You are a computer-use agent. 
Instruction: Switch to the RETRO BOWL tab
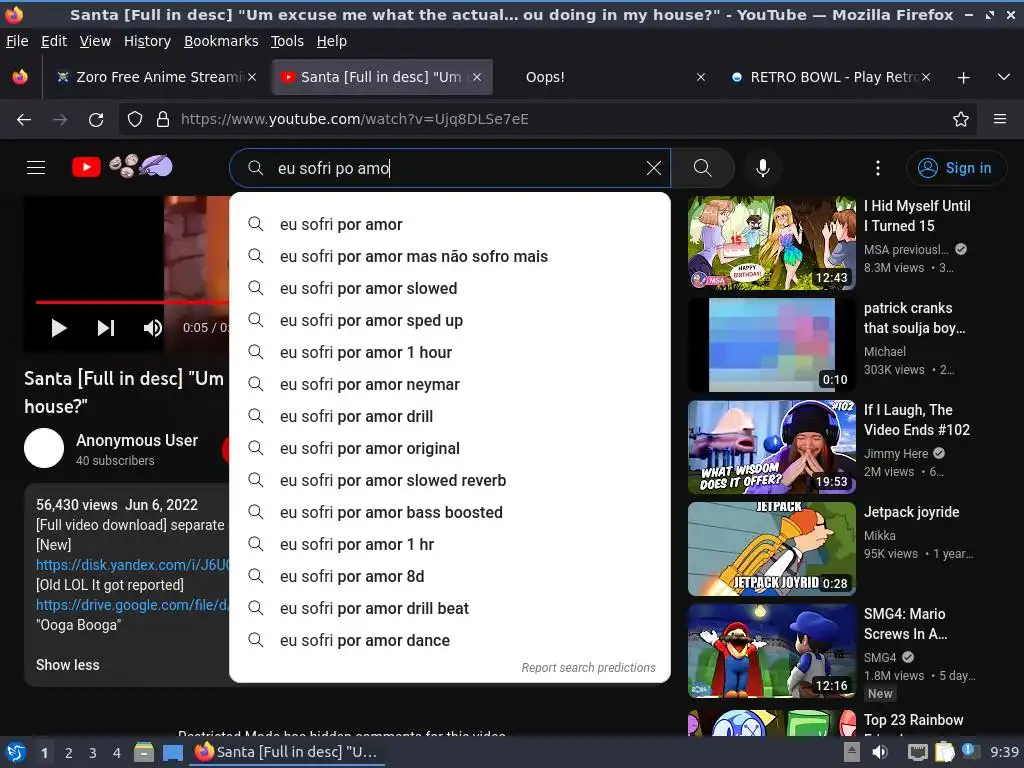(x=829, y=77)
